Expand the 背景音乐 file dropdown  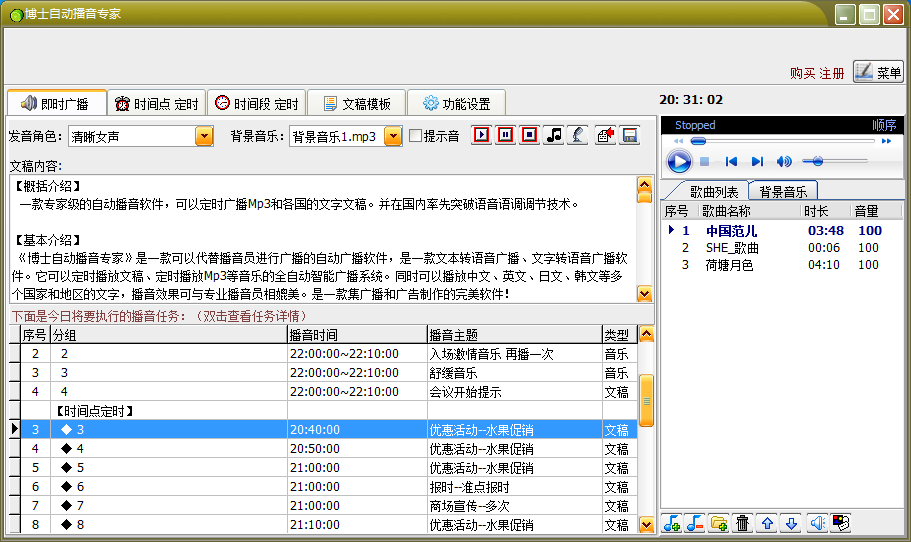click(393, 136)
